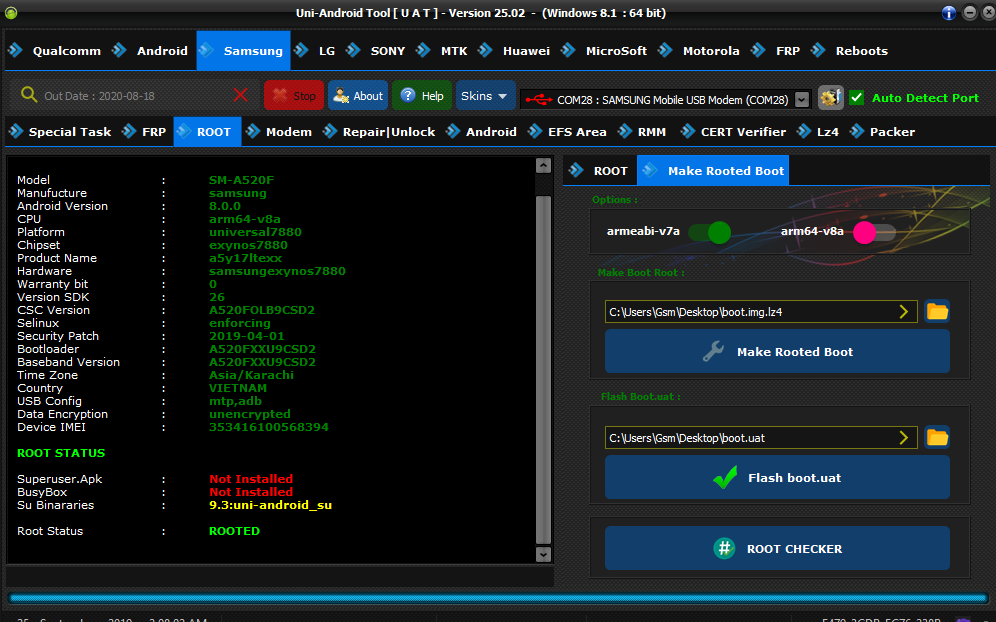Click the ROOTED status text
Image resolution: width=996 pixels, height=622 pixels.
[x=234, y=531]
